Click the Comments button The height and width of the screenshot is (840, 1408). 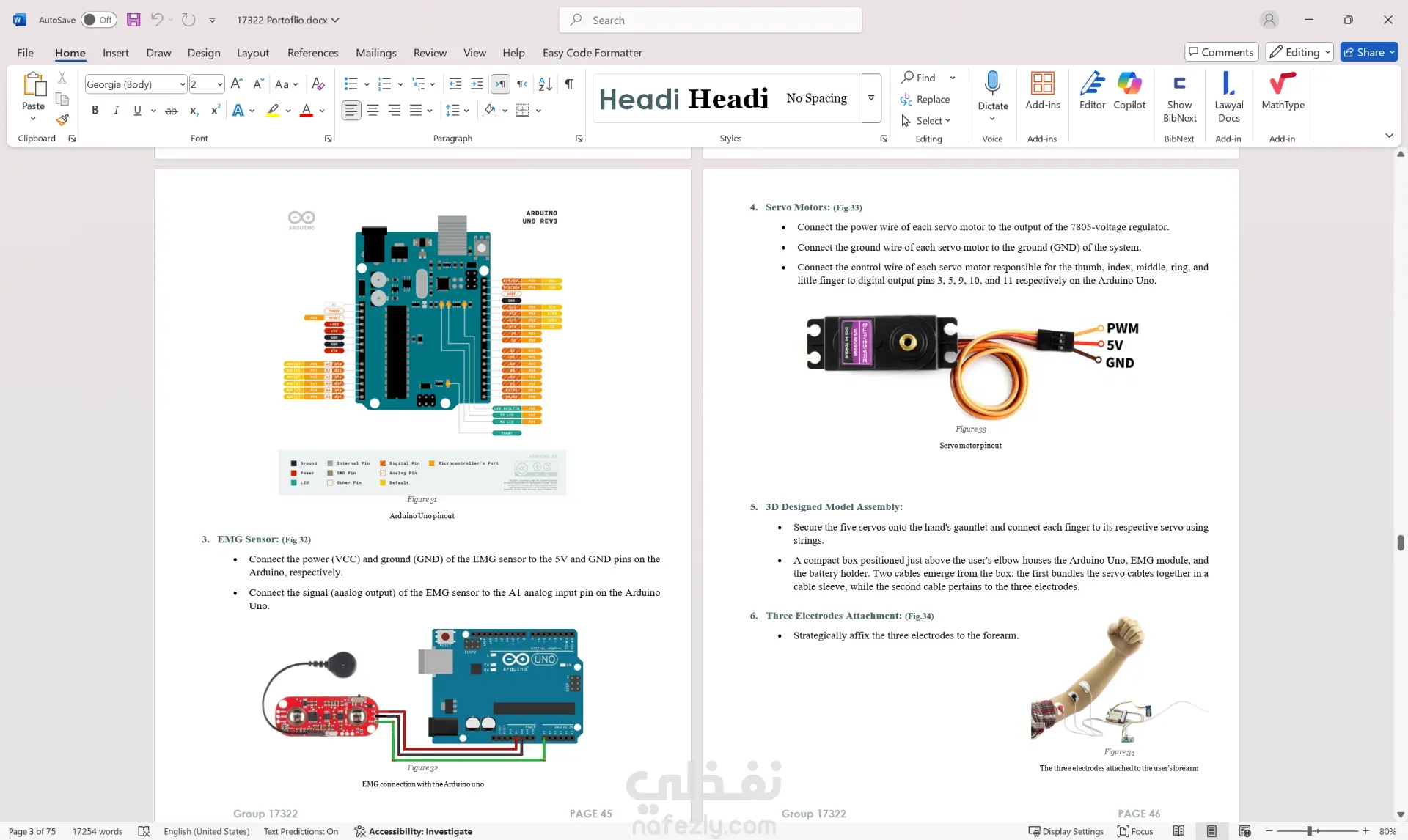1221,52
